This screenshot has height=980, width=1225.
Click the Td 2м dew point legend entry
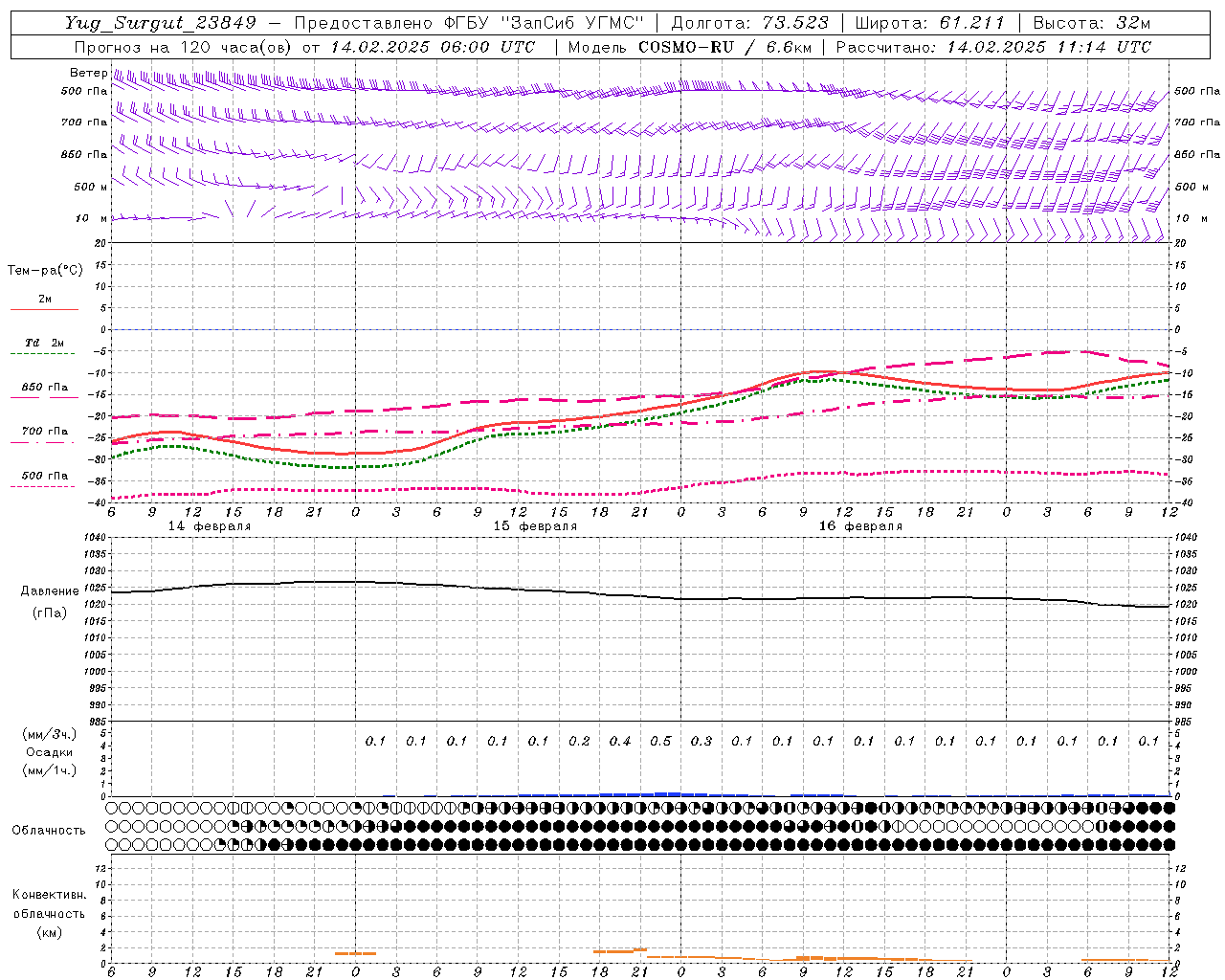45,343
